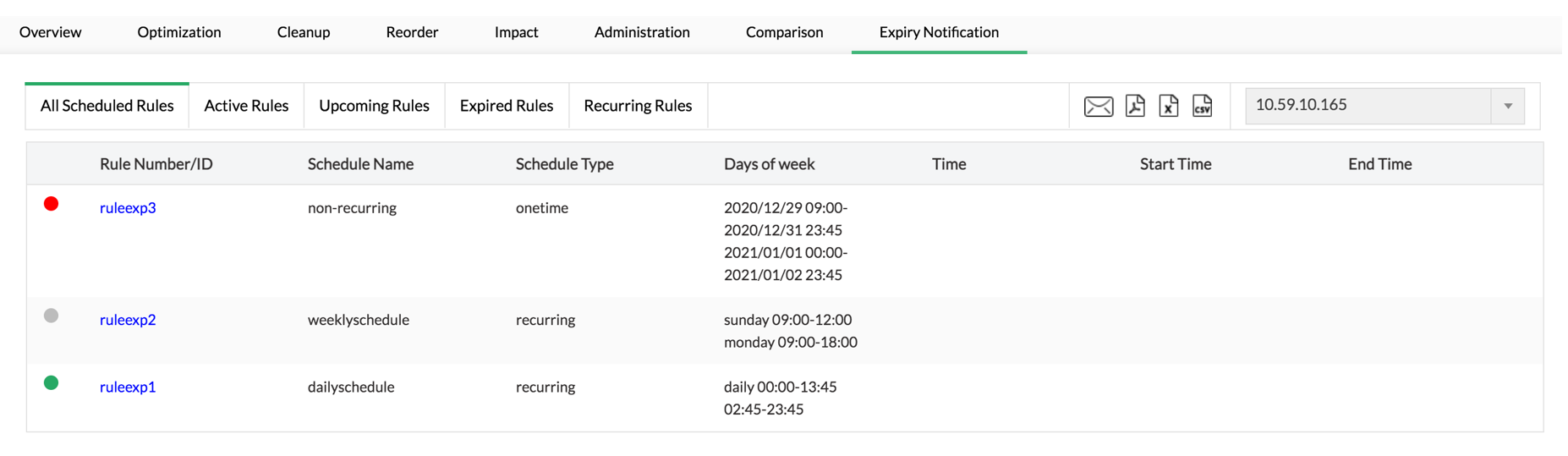The image size is (1568, 456).
Task: Export the rules to Excel
Action: (x=1169, y=106)
